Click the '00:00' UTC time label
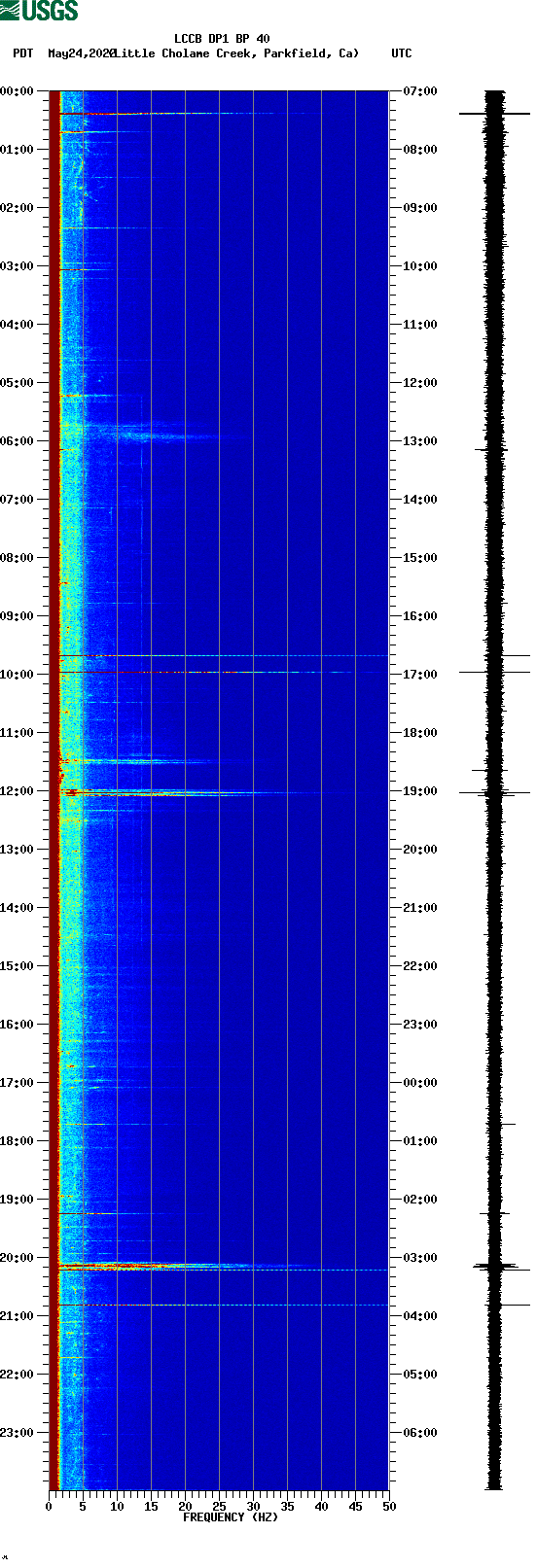 [x=420, y=1083]
